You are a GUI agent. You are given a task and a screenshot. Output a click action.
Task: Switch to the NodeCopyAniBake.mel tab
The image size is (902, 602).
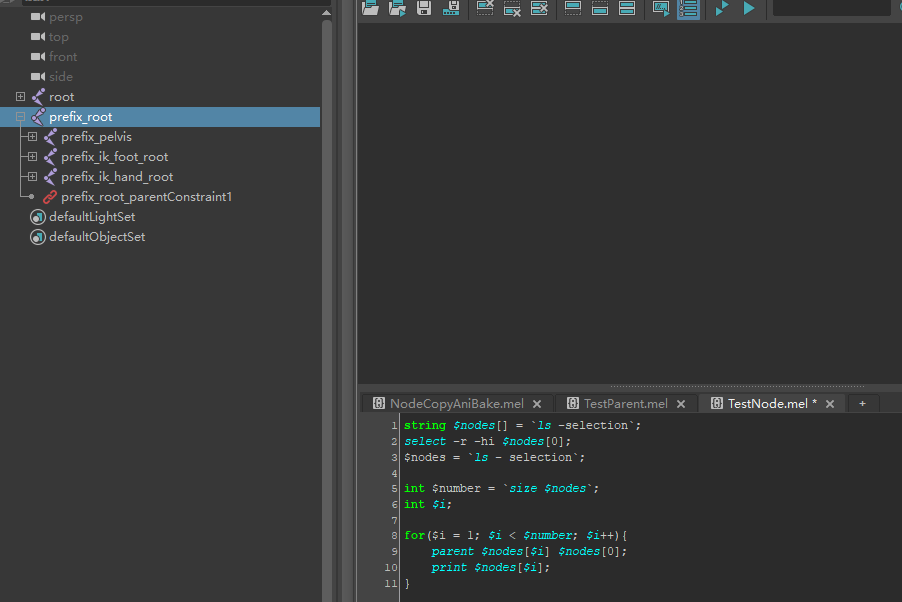click(457, 404)
